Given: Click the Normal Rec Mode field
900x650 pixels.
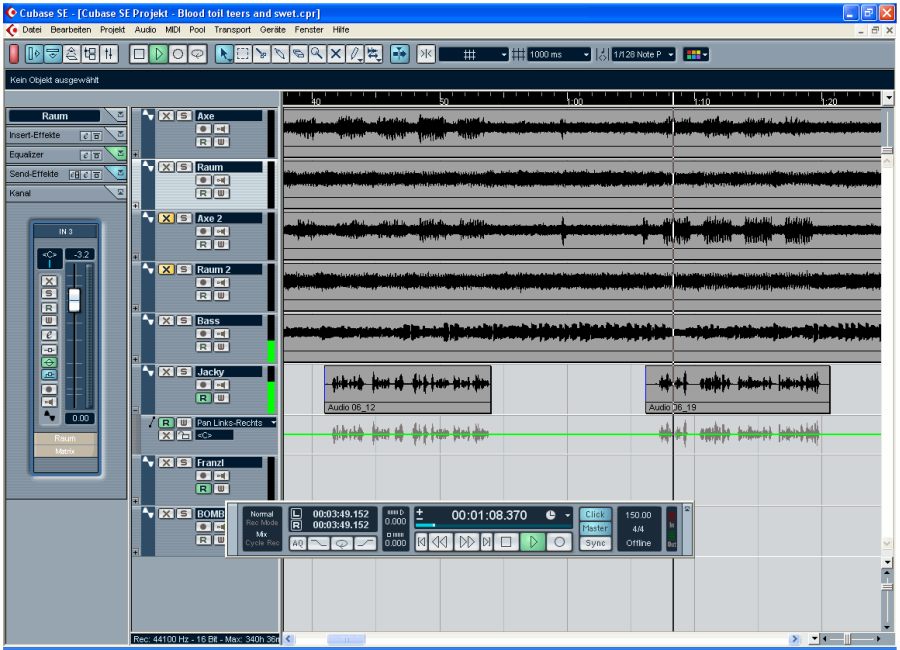Looking at the screenshot, I should [x=262, y=518].
